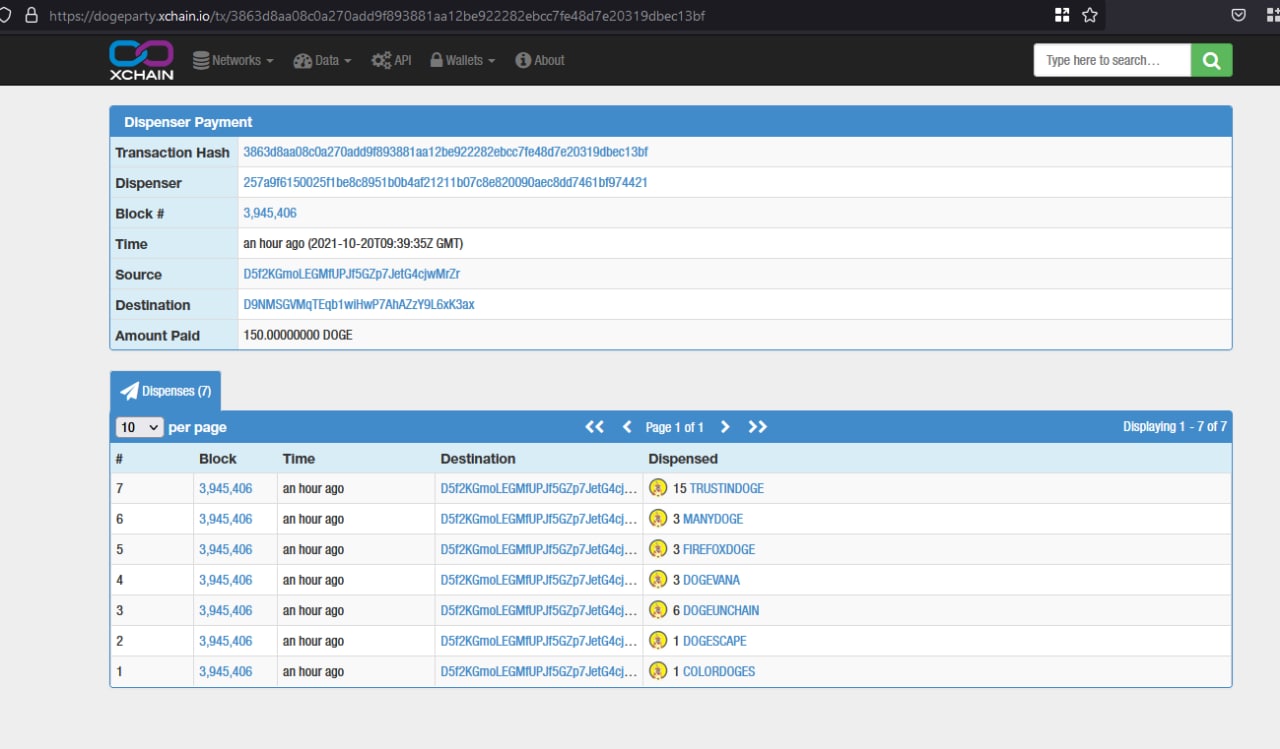
Task: Click the FIREFOXDOGE coin icon
Action: (658, 549)
